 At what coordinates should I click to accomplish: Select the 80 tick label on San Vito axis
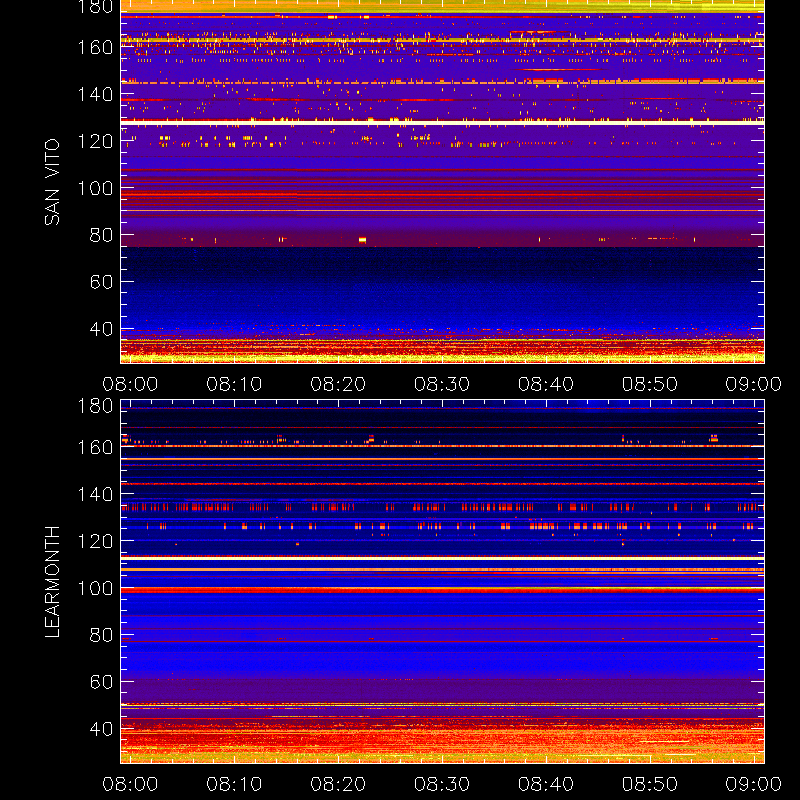[x=101, y=235]
